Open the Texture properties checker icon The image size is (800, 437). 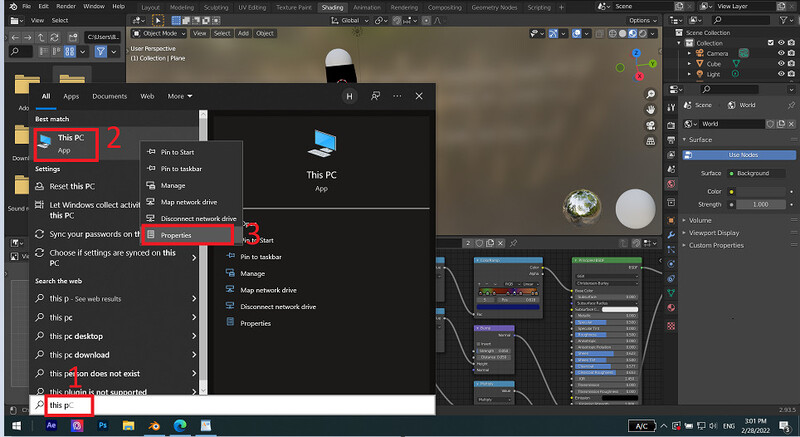(x=671, y=326)
